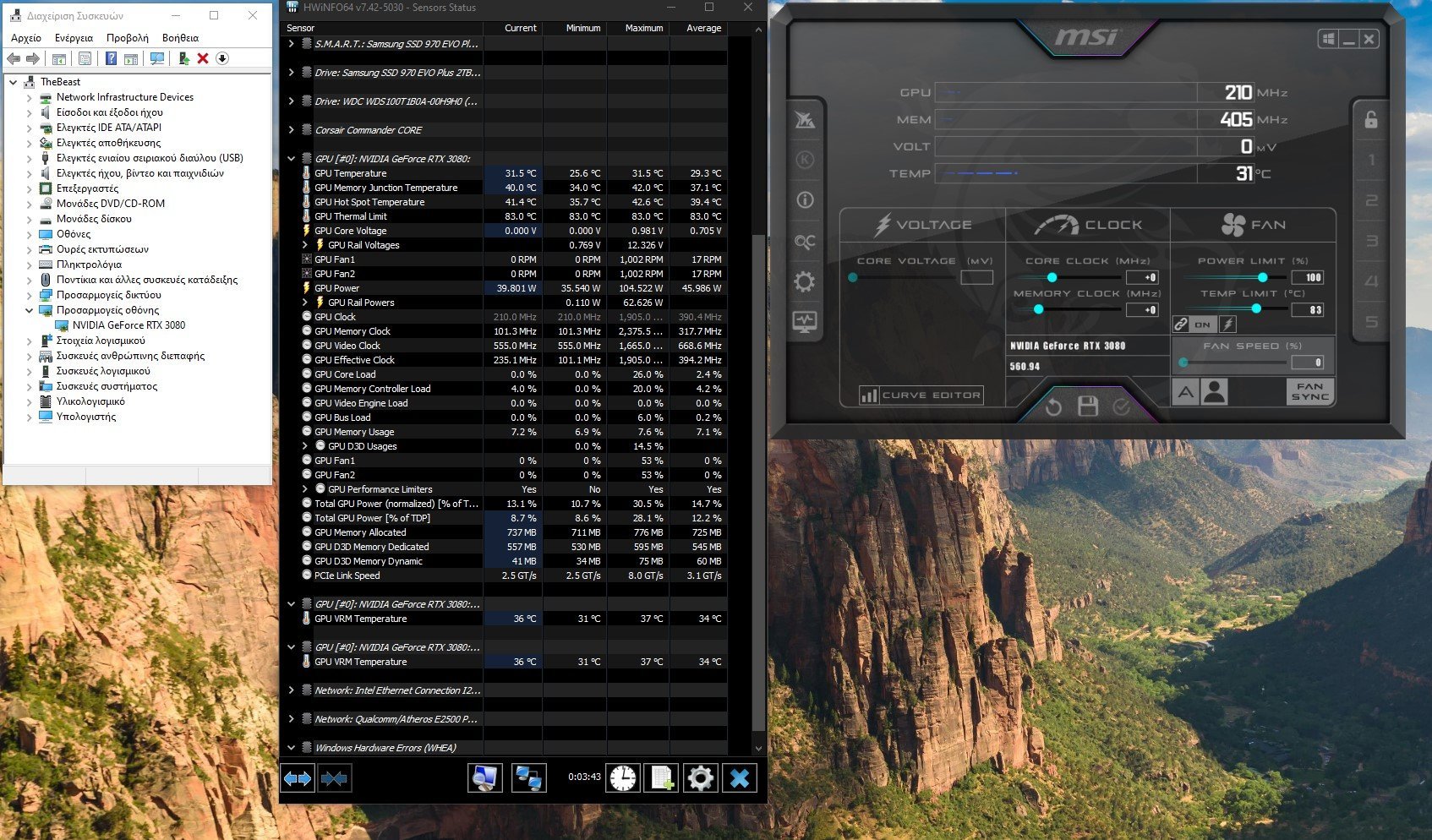Image resolution: width=1432 pixels, height=840 pixels.
Task: Open HWiNFO sensor settings gear icon
Action: (x=700, y=778)
